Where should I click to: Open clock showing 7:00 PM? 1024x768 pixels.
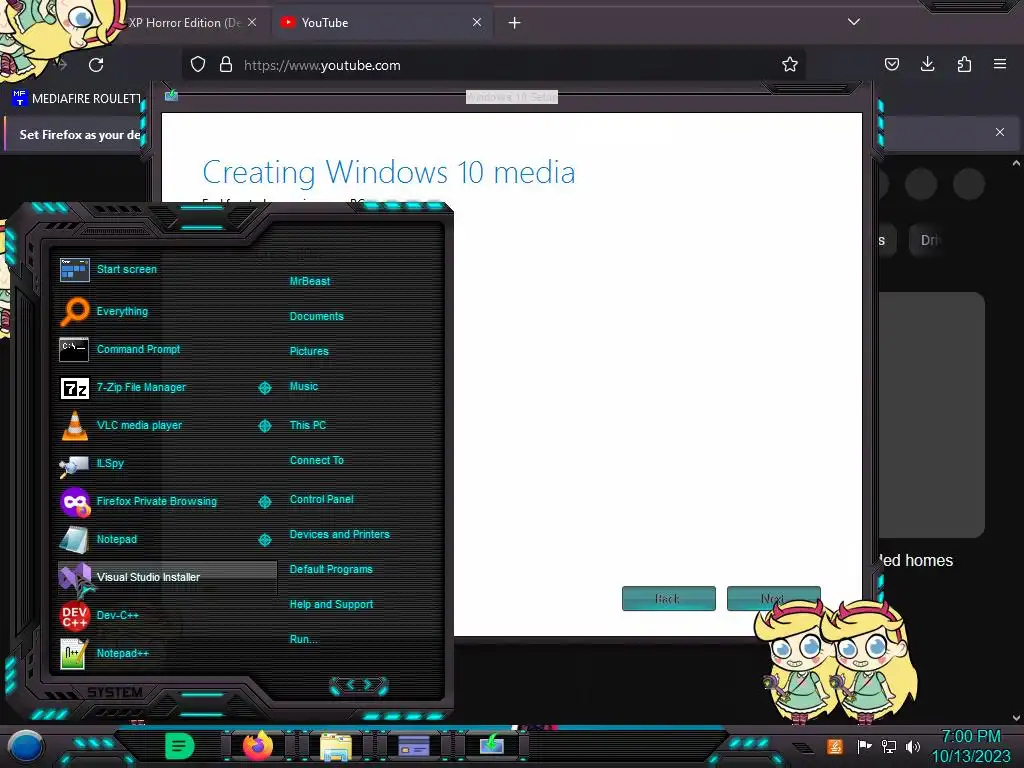[x=971, y=746]
